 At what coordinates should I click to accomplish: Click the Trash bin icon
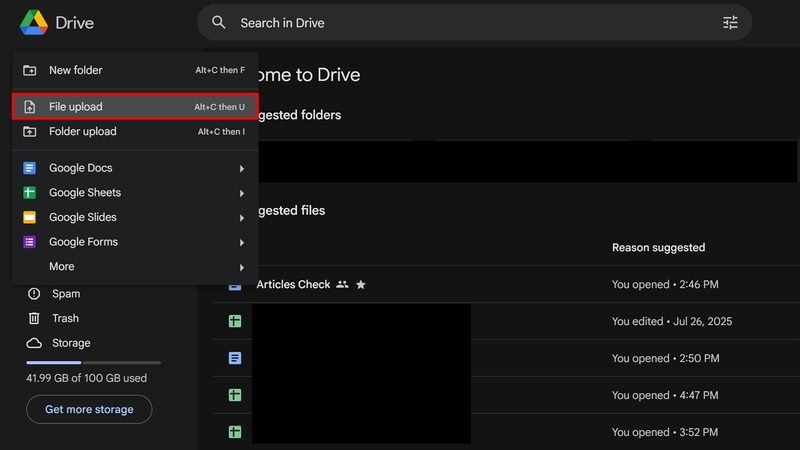34,318
